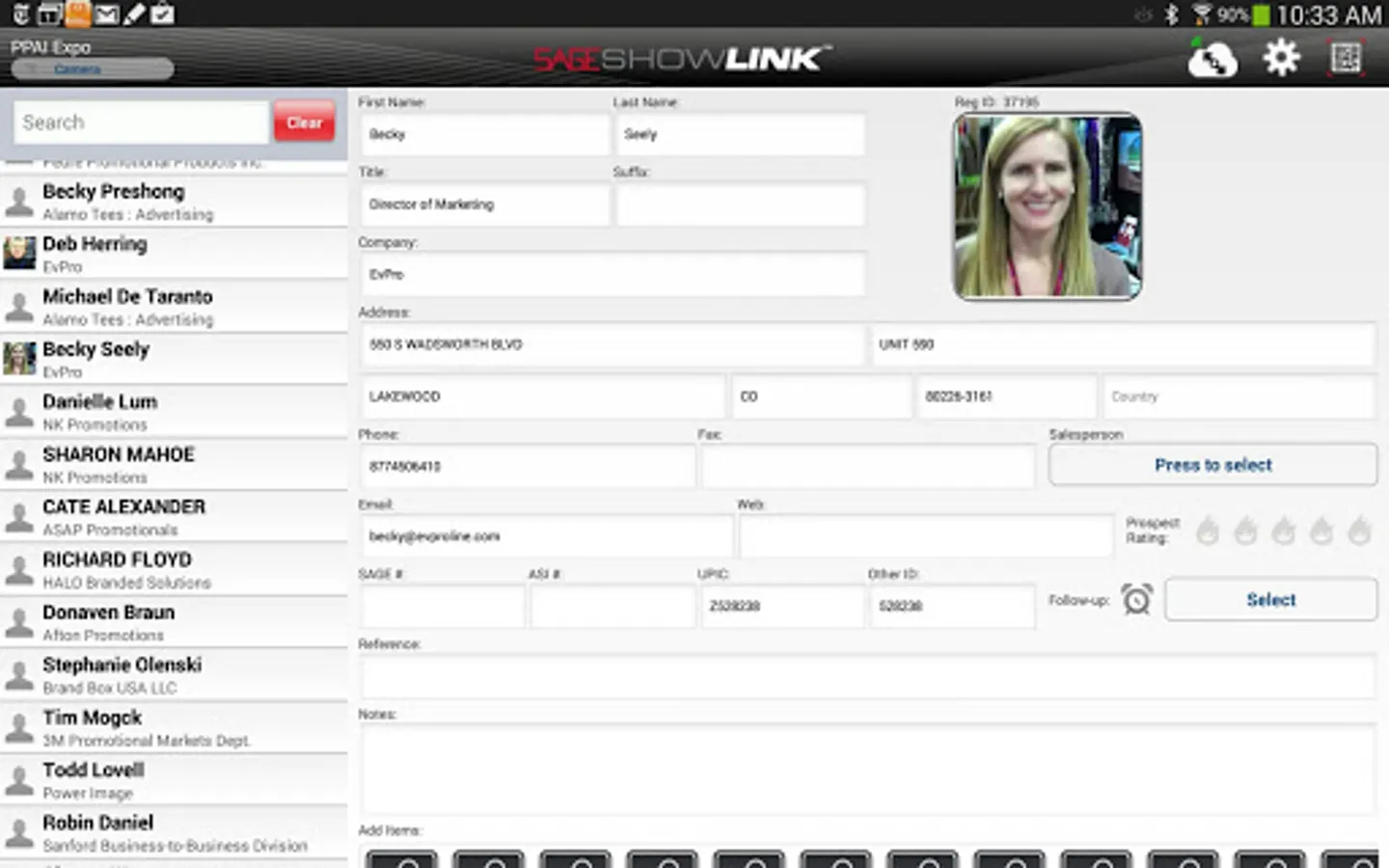Click the follow-up alarm clock icon

click(x=1137, y=599)
